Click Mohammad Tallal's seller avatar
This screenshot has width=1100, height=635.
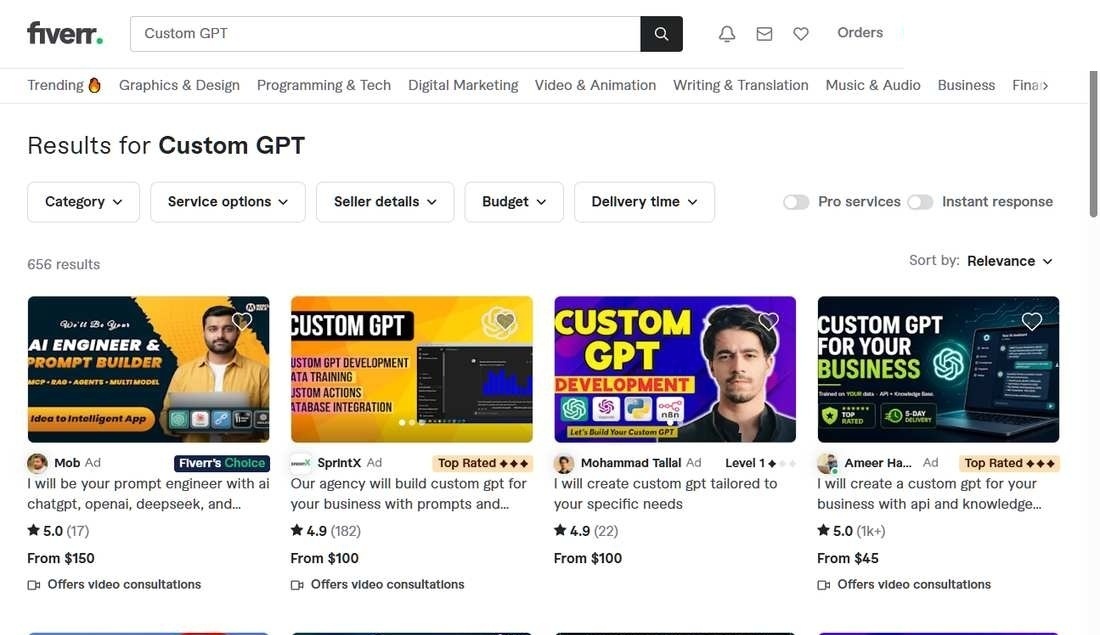coord(563,463)
